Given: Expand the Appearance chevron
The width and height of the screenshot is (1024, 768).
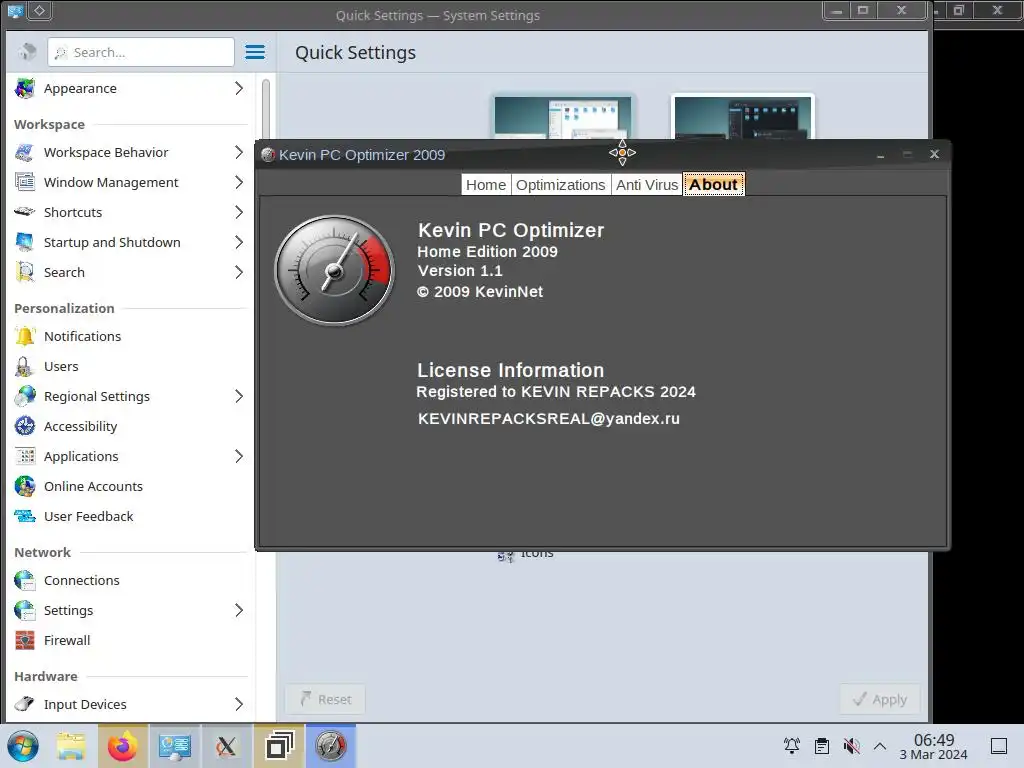Looking at the screenshot, I should point(239,88).
